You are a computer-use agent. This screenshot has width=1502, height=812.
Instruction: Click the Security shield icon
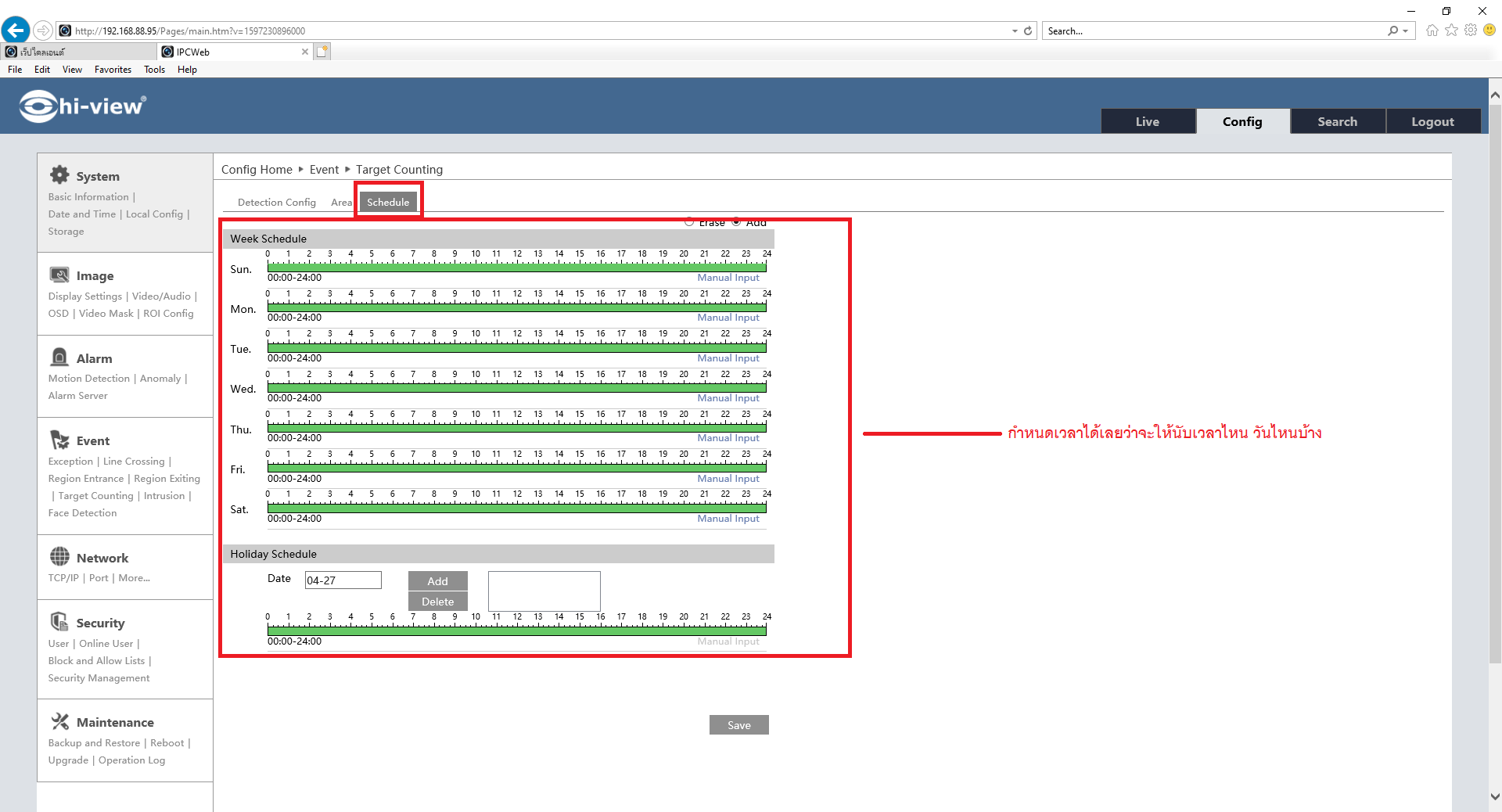(59, 622)
